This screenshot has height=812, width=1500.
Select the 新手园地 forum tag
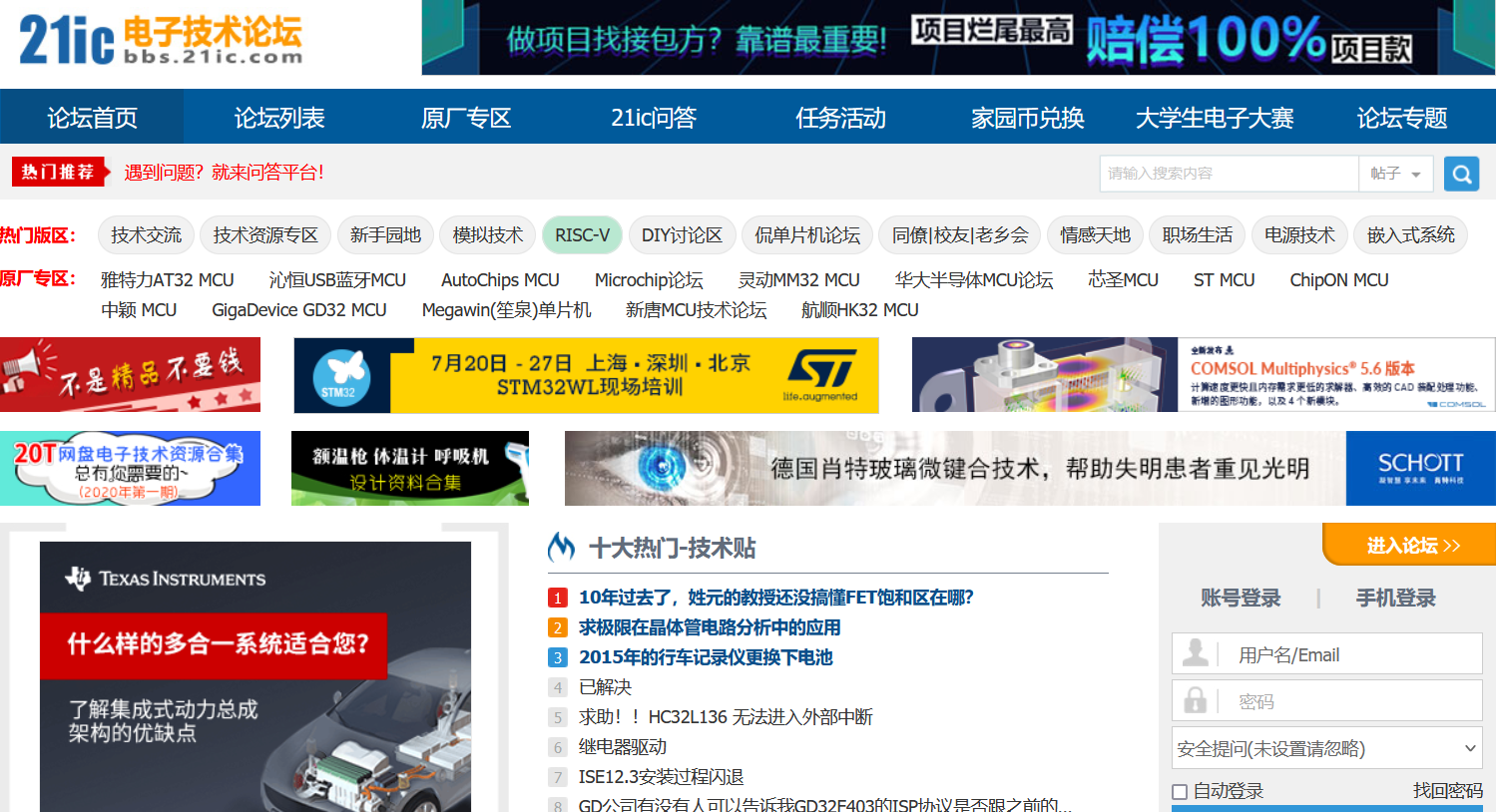385,235
